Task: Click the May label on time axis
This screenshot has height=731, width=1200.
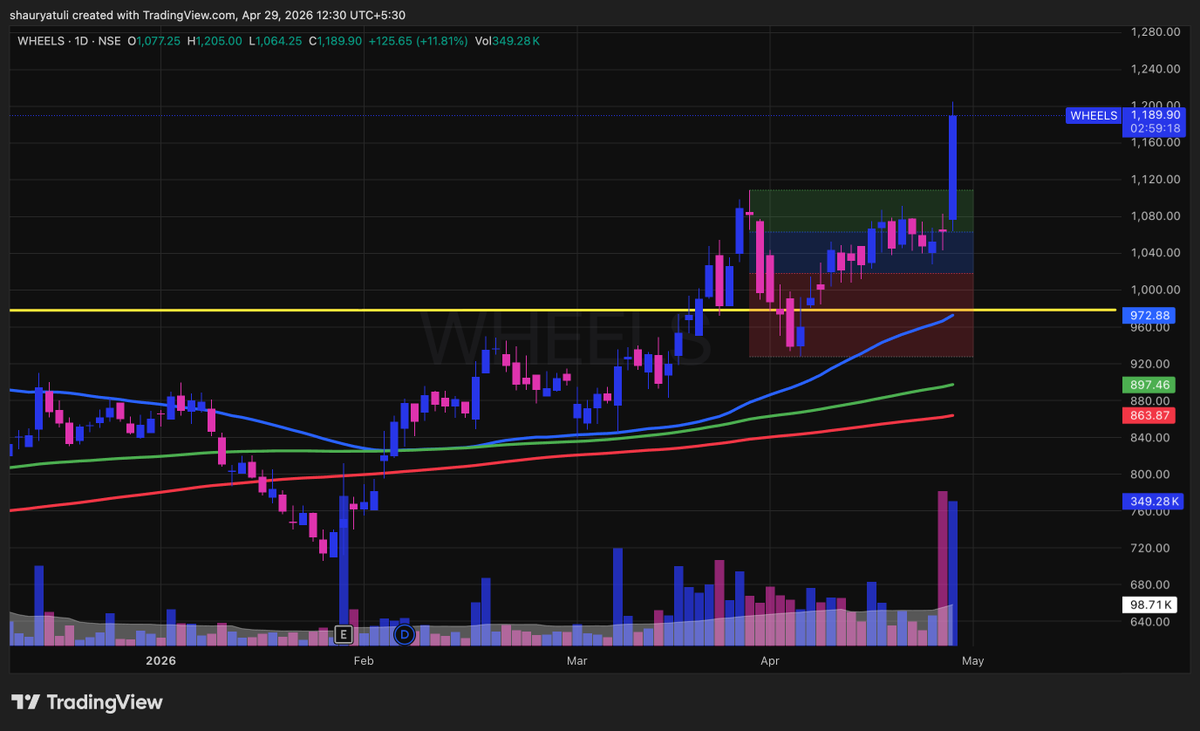Action: [973, 661]
